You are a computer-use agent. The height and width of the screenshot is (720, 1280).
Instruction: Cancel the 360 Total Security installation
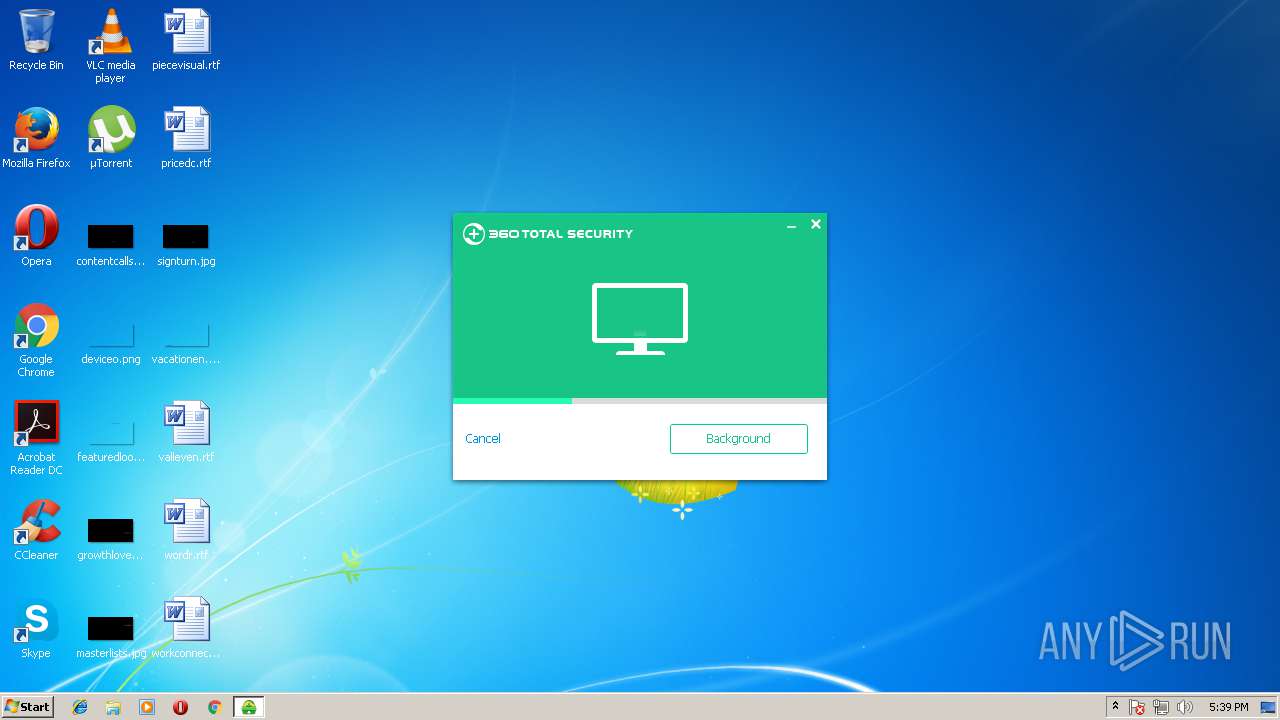coord(483,439)
